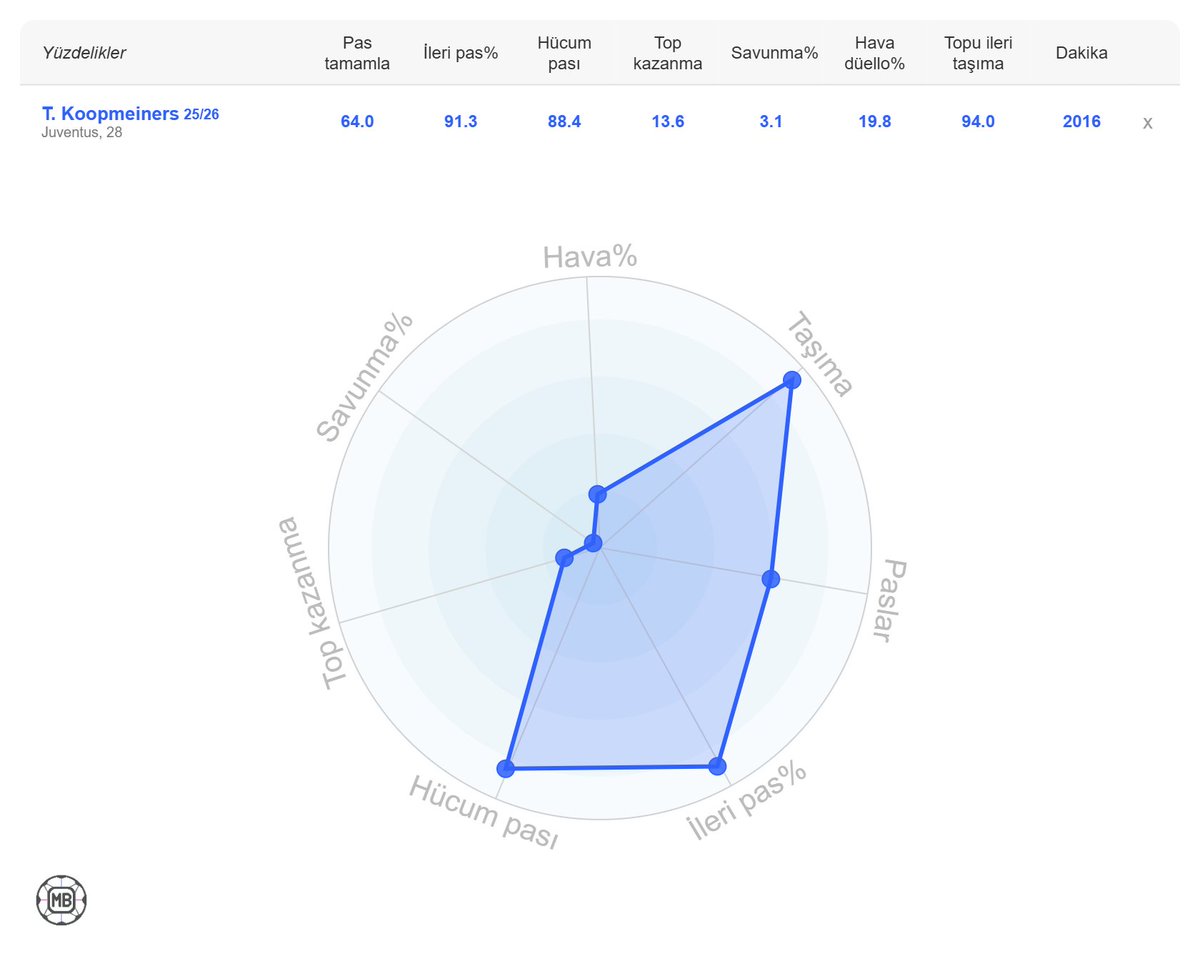This screenshot has height=979, width=1200.
Task: Sort by Topu ileri taşıma column header
Action: [x=978, y=53]
